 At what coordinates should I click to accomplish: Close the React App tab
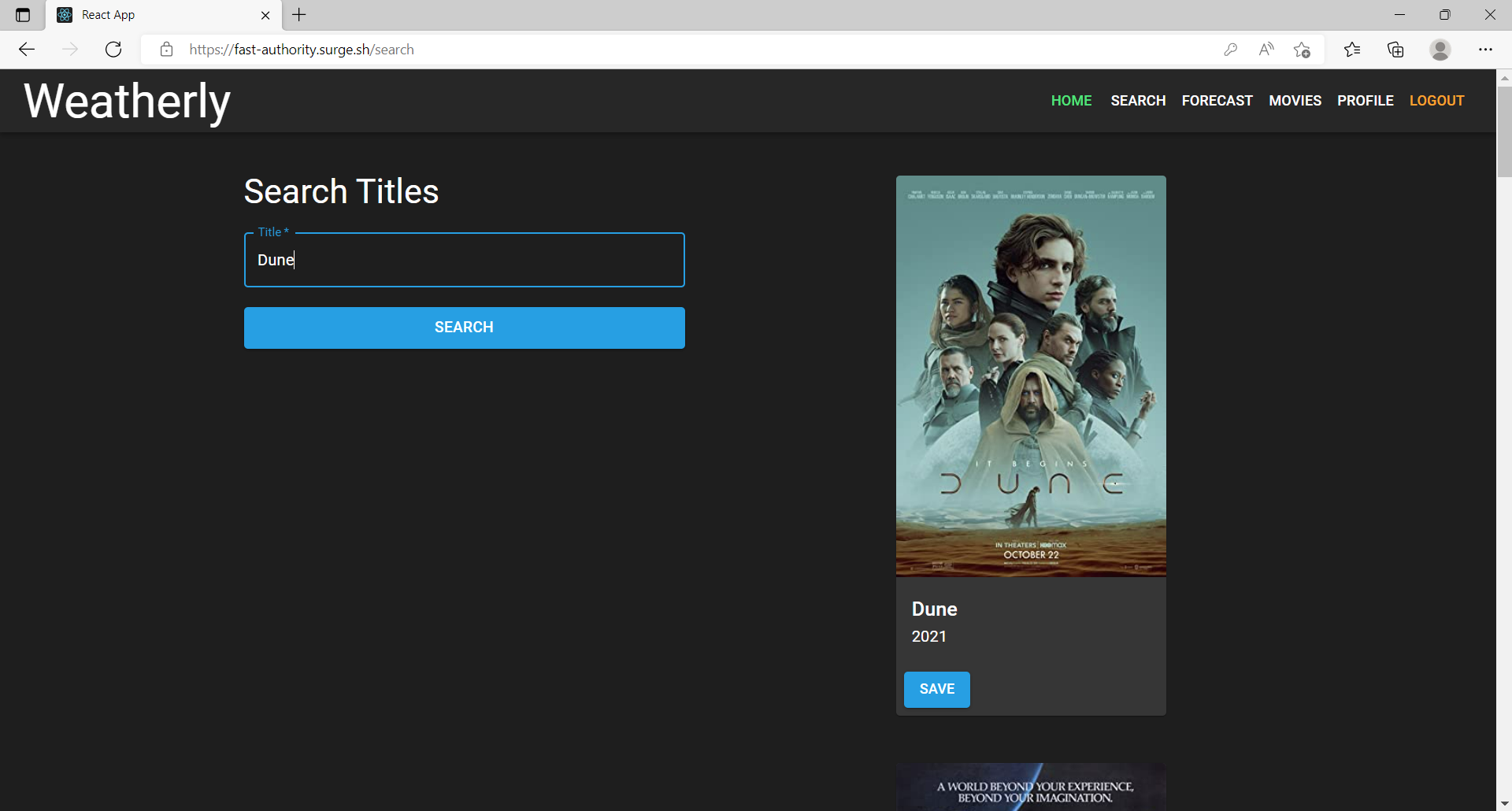(265, 15)
